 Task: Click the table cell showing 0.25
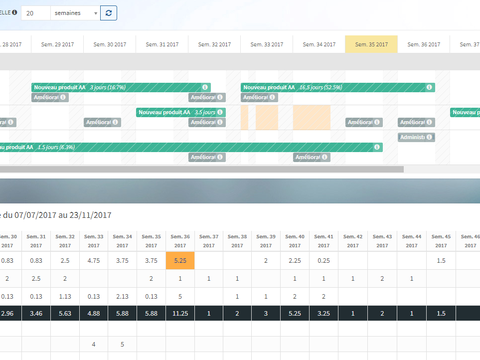[324, 261]
